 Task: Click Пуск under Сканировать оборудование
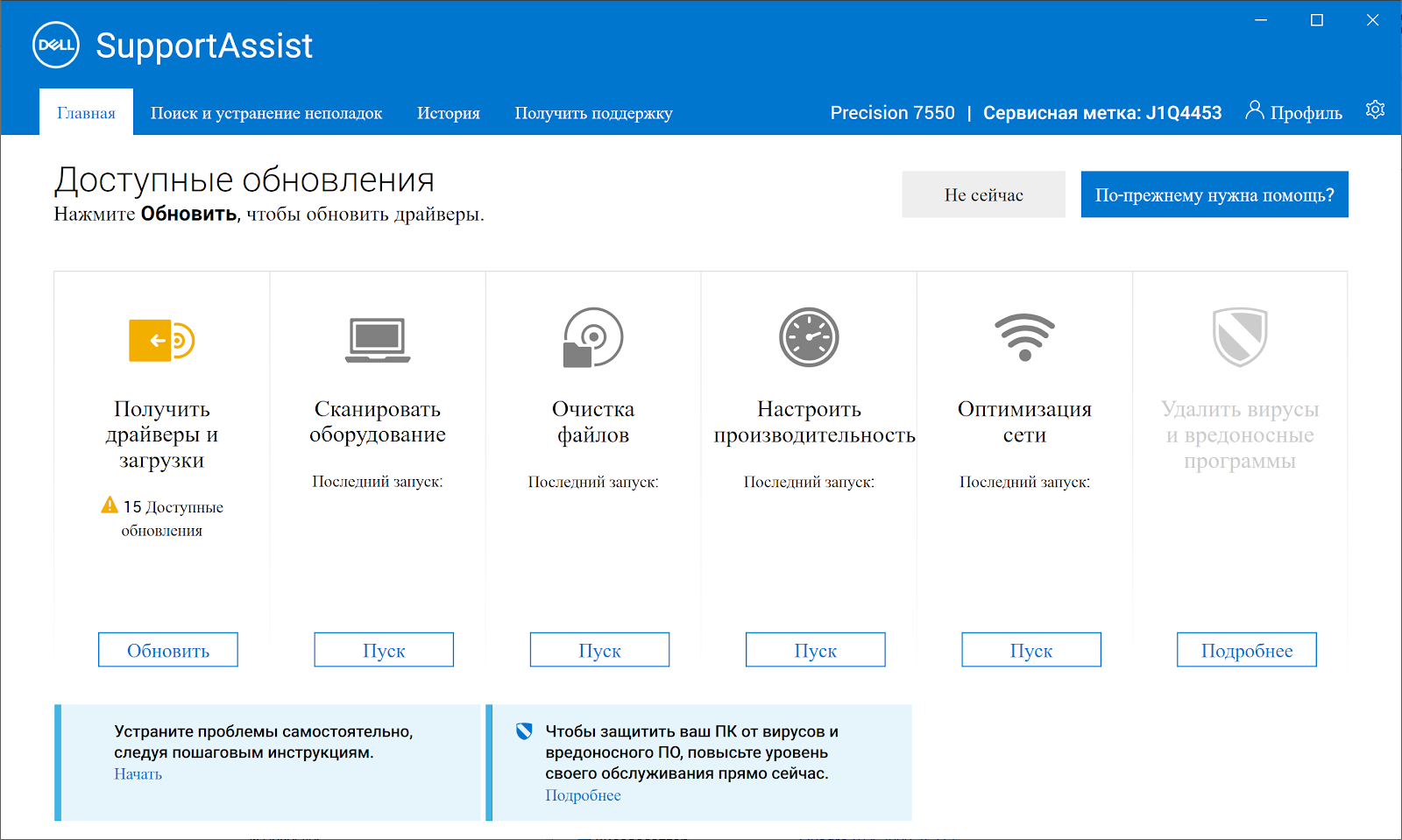tap(384, 650)
